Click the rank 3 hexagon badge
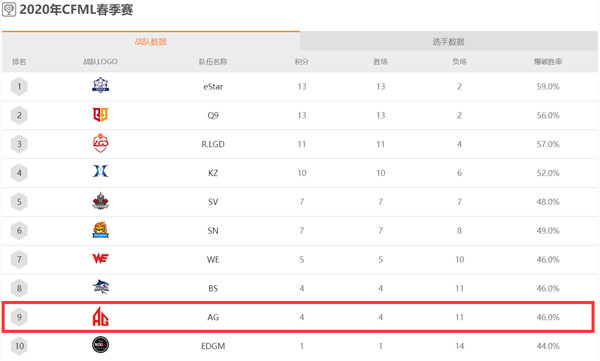This screenshot has width=600, height=361. tap(19, 144)
